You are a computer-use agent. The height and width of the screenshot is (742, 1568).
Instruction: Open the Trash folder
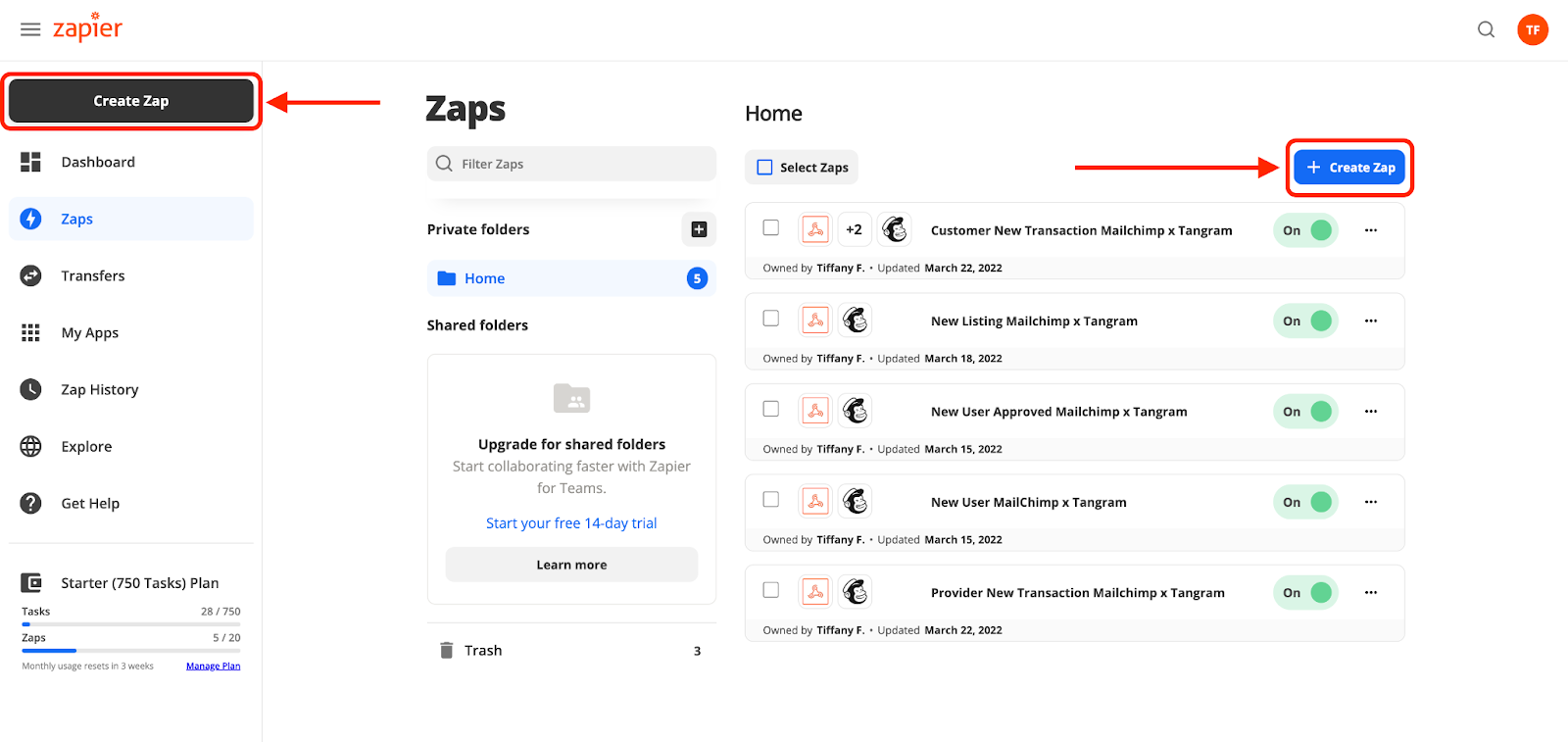571,651
